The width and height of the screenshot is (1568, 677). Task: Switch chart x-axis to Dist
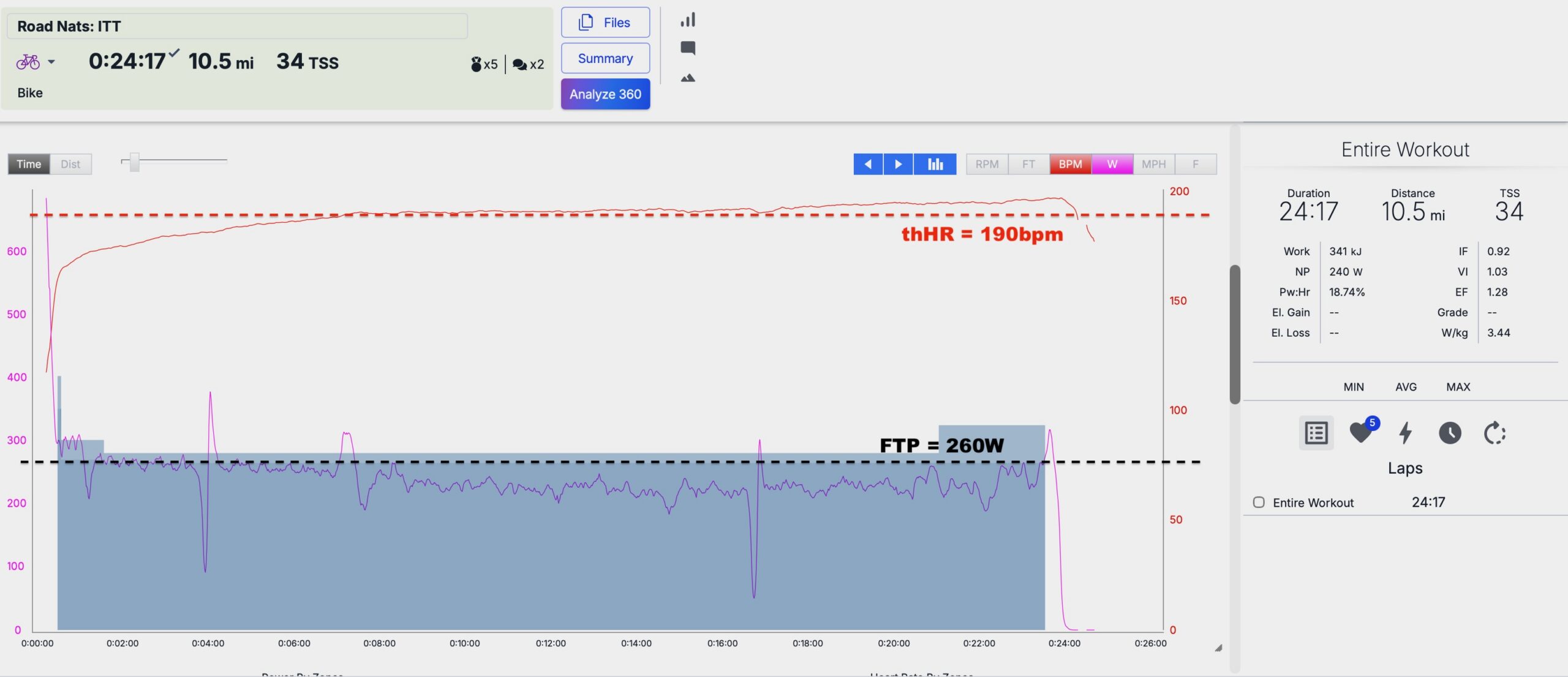point(70,164)
